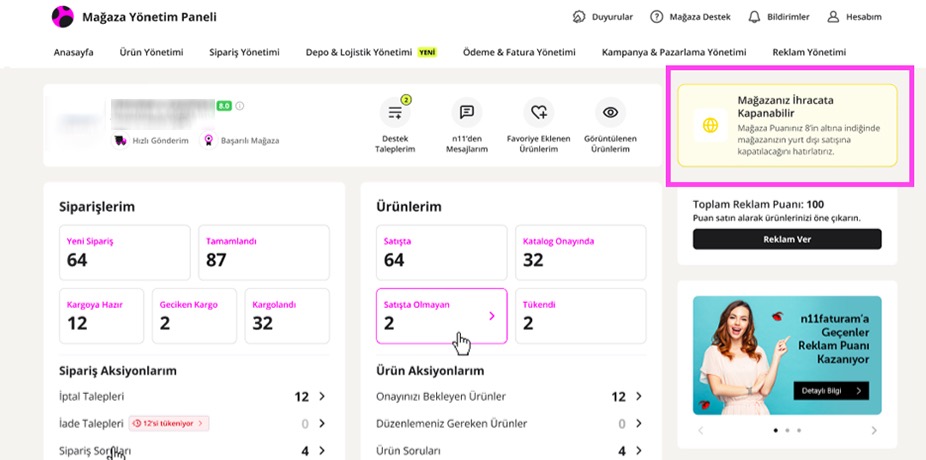Image resolution: width=926 pixels, height=460 pixels.
Task: Expand İade Talepleri arrow
Action: 322,423
